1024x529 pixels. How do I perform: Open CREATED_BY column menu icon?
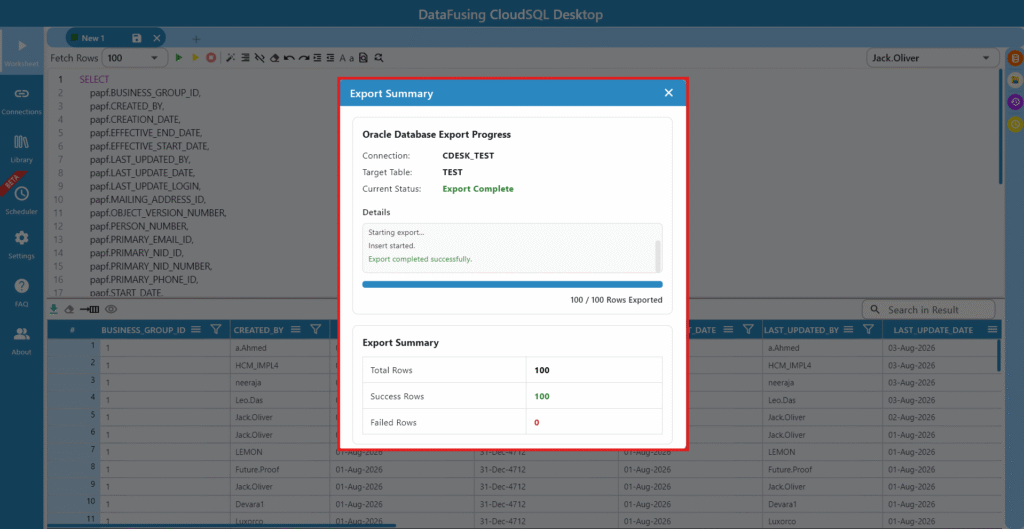(295, 330)
